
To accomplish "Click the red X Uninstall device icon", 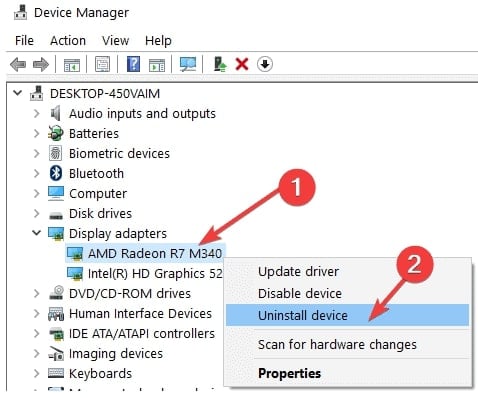I will 242,64.
